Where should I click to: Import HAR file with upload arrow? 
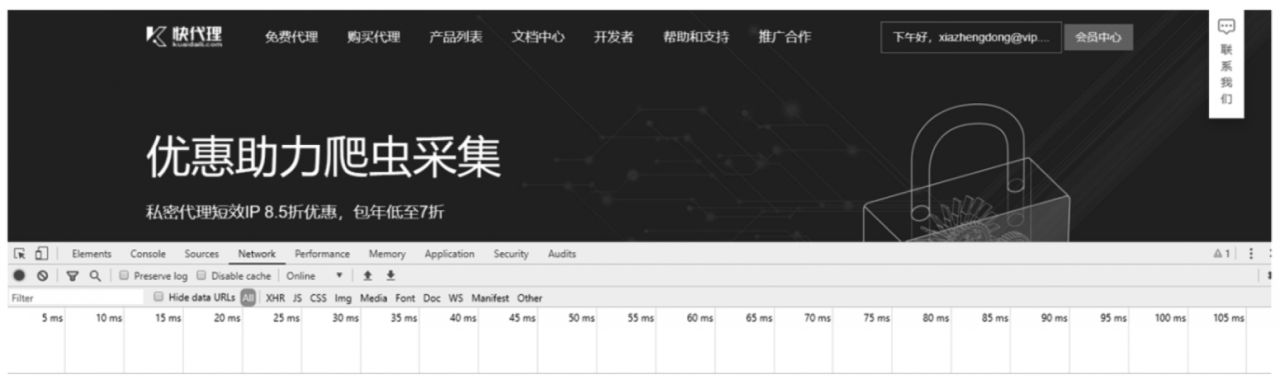click(368, 275)
